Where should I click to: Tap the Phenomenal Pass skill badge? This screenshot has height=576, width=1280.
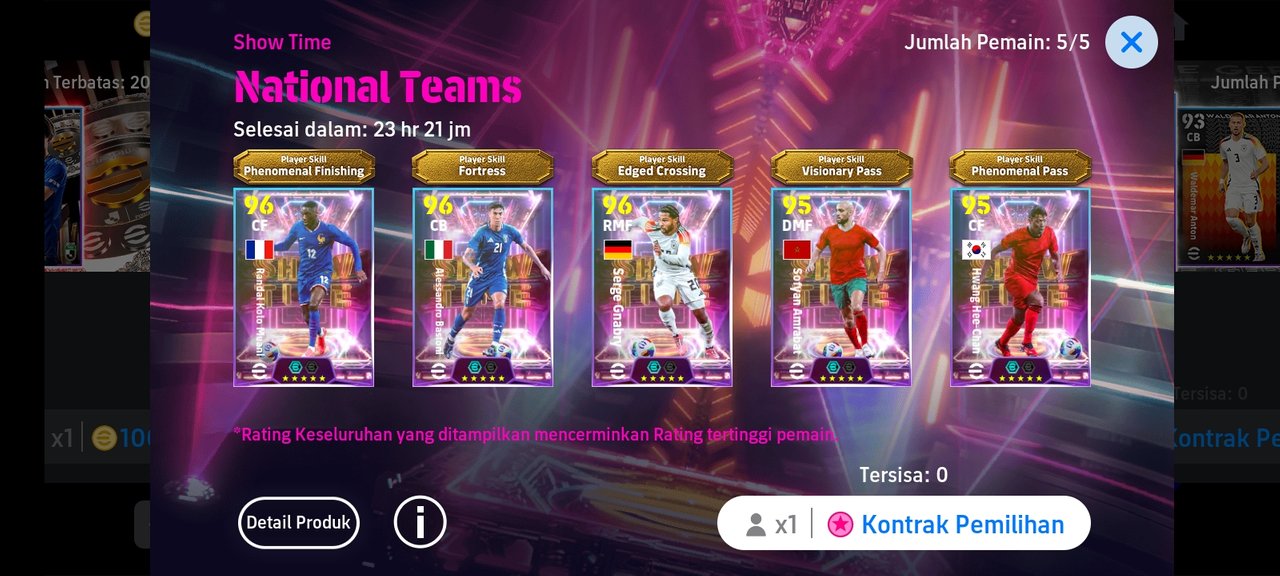pos(1020,167)
